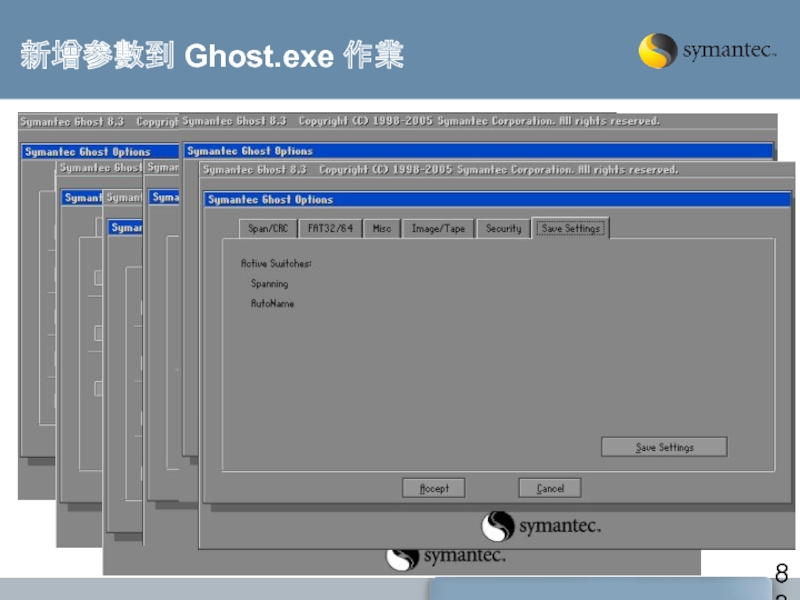Click the Symantec logo below Accept button

click(541, 526)
